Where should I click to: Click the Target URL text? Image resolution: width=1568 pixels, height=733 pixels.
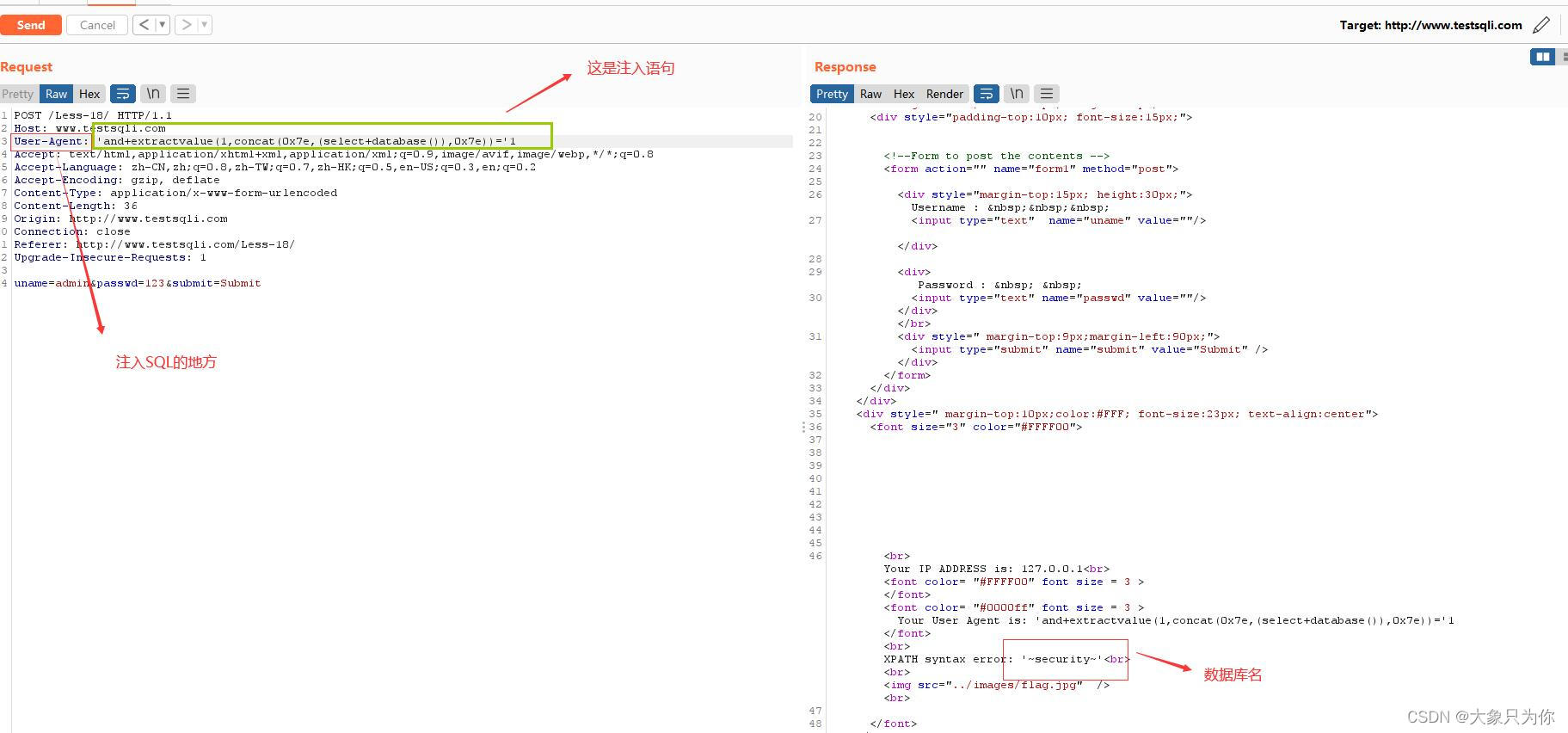pyautogui.click(x=1430, y=25)
